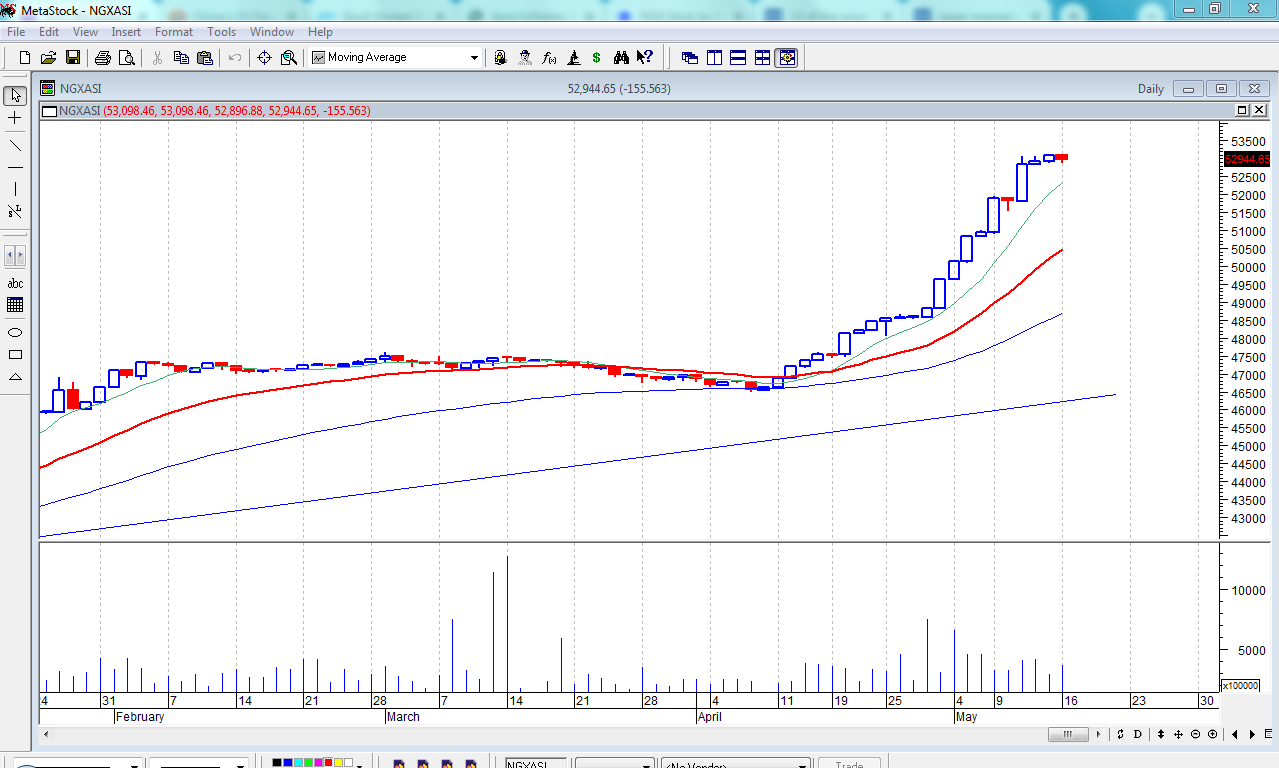
Task: Toggle the full-screen chart view icon
Action: (787, 57)
